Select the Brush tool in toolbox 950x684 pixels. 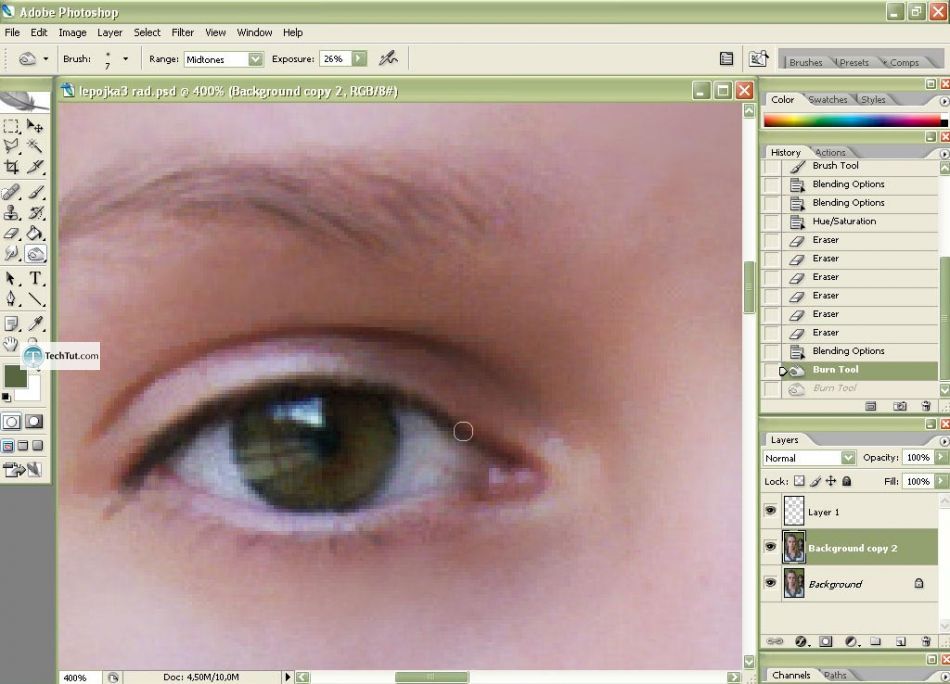pyautogui.click(x=35, y=192)
